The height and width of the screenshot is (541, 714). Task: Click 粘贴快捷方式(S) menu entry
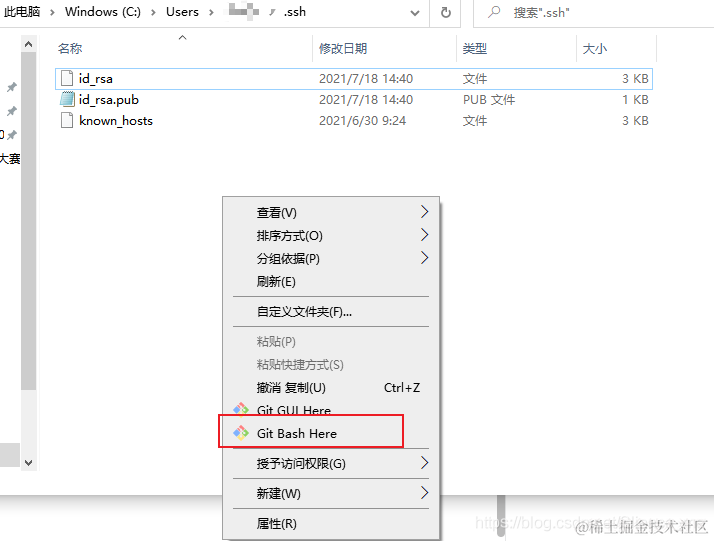[331, 365]
